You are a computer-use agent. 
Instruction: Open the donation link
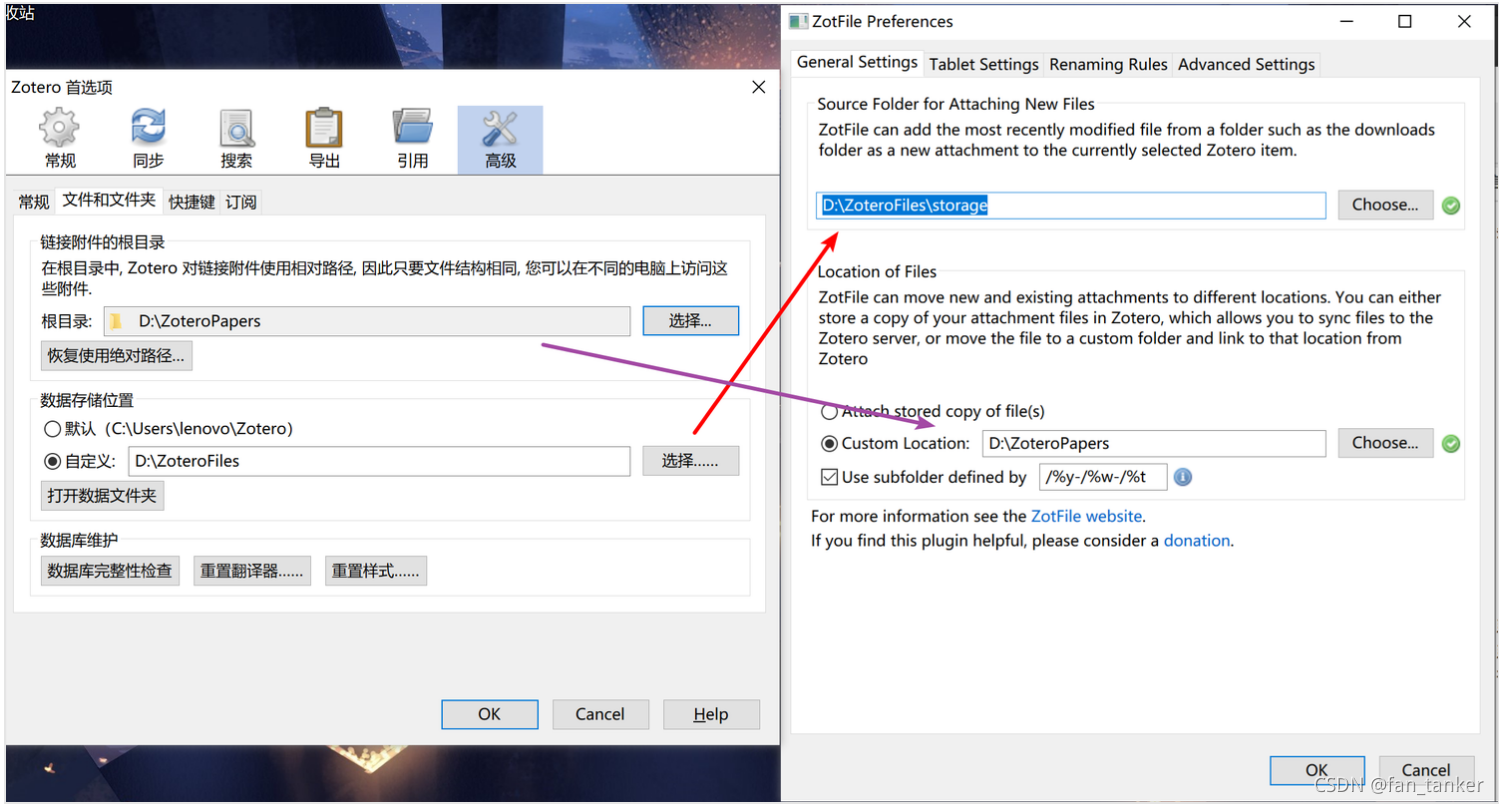tap(1197, 540)
